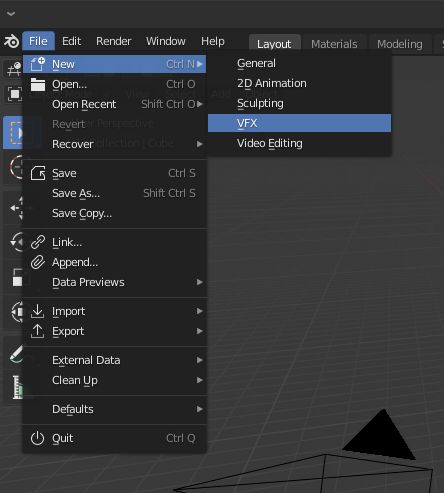Click the New file icon
Viewport: 444px width, 493px height.
click(38, 64)
